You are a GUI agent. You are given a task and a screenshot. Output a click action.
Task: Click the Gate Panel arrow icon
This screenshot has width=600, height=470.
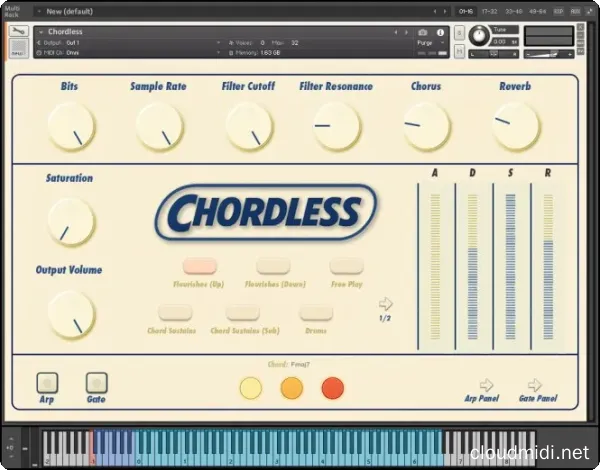[x=535, y=385]
